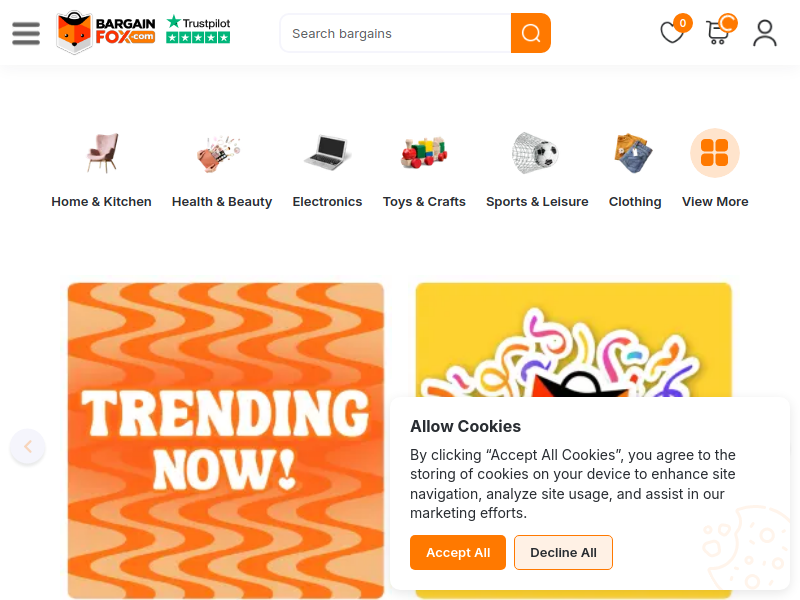
Task: Open the Health & Beauty category
Action: [x=222, y=202]
